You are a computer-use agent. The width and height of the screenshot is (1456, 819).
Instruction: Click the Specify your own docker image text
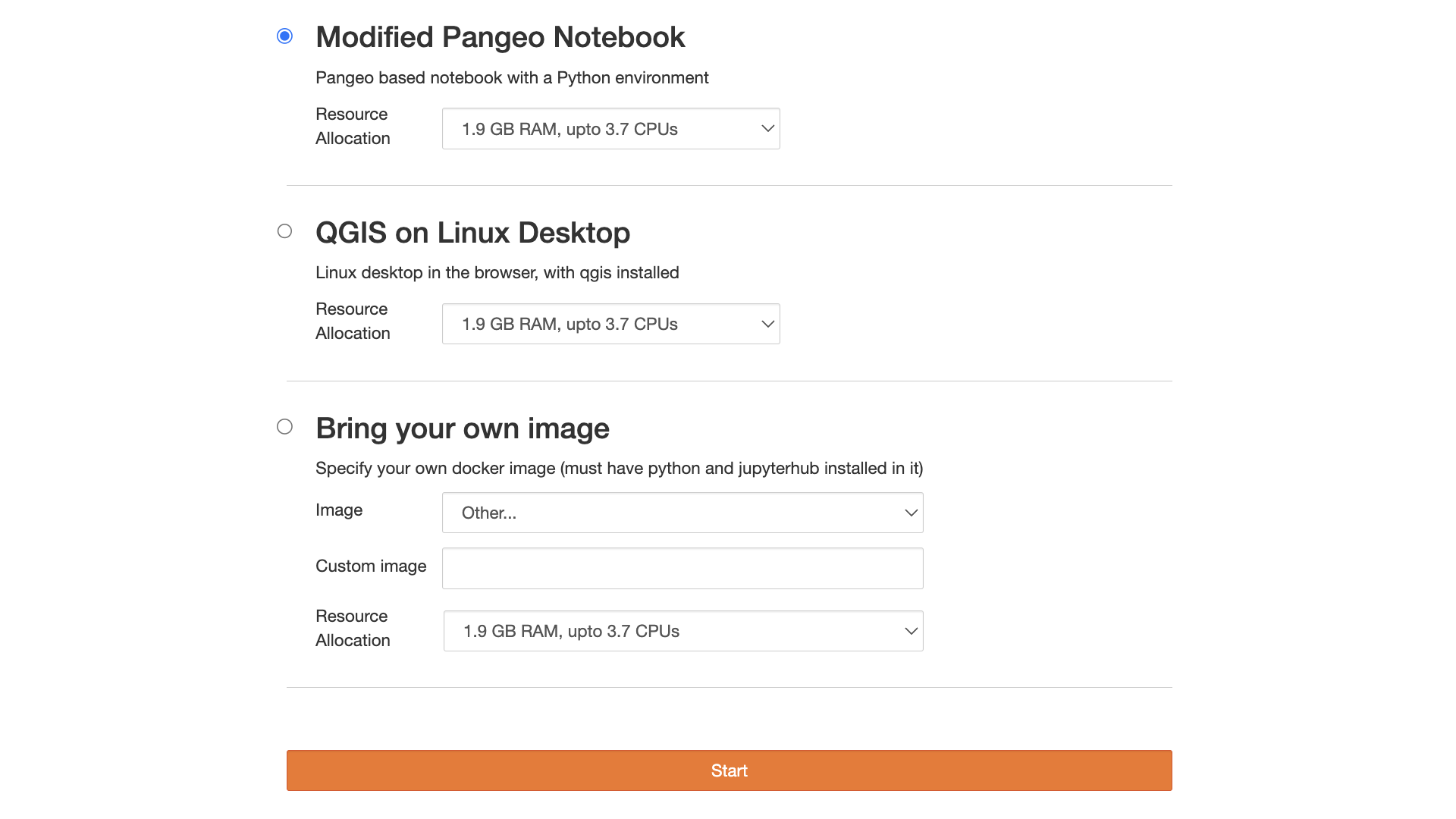(619, 469)
